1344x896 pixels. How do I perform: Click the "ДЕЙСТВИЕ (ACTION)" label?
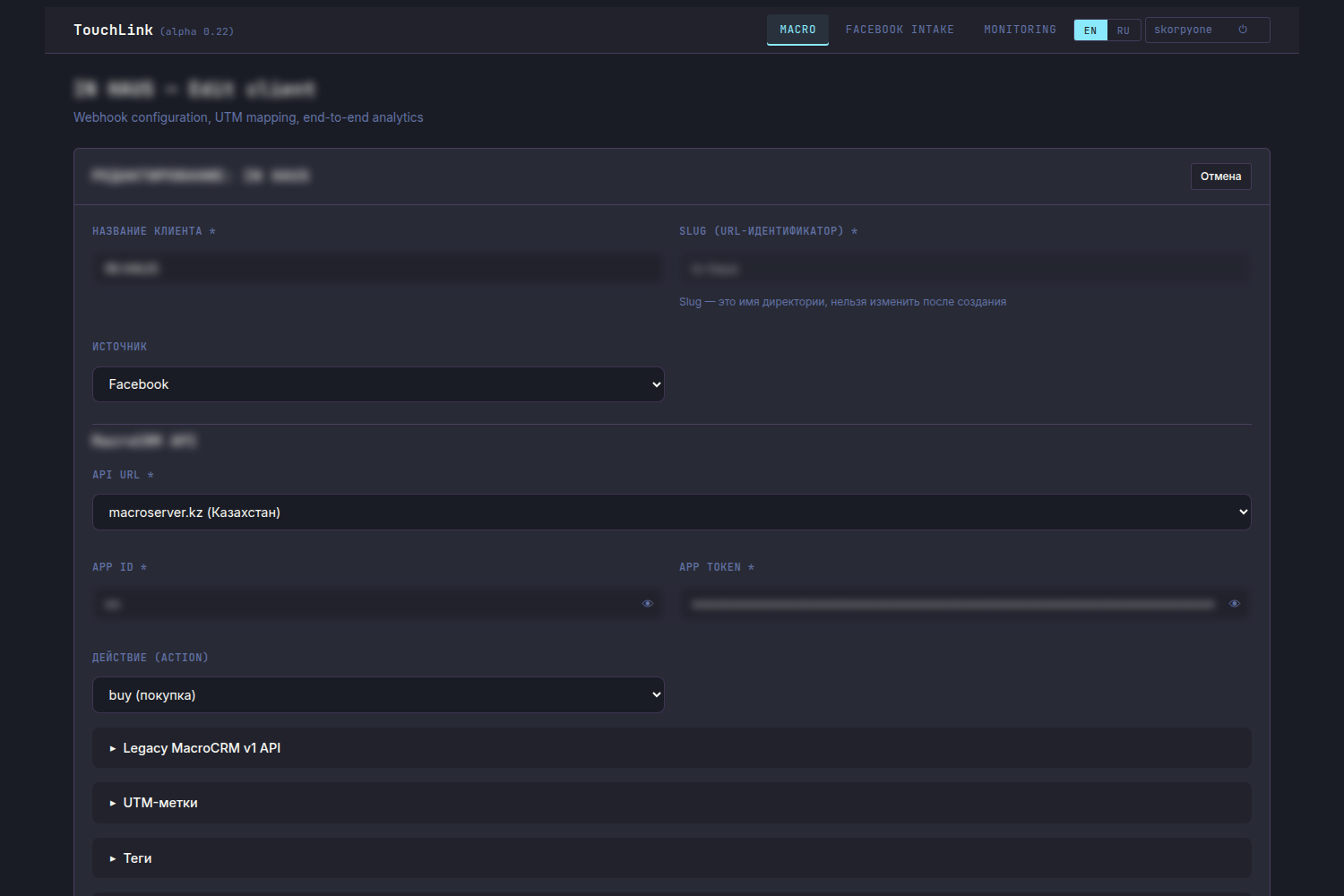[x=151, y=658]
